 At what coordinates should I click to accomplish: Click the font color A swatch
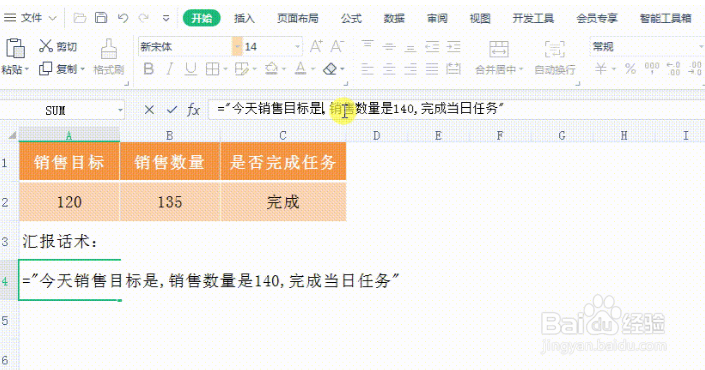tap(300, 69)
